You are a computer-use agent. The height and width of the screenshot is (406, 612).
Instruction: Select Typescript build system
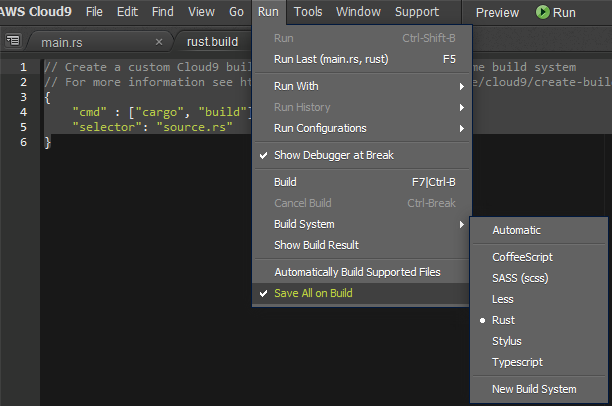coord(517,362)
